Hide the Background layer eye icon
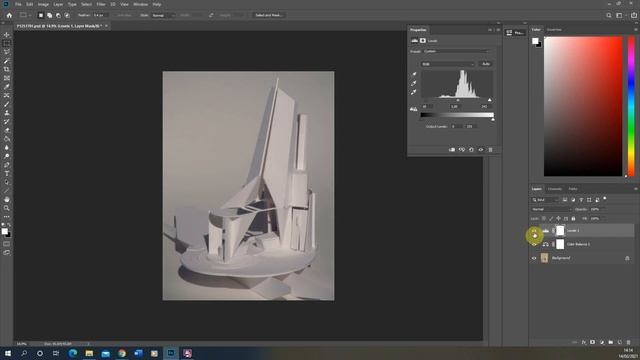Image resolution: width=640 pixels, height=360 pixels. (x=534, y=258)
